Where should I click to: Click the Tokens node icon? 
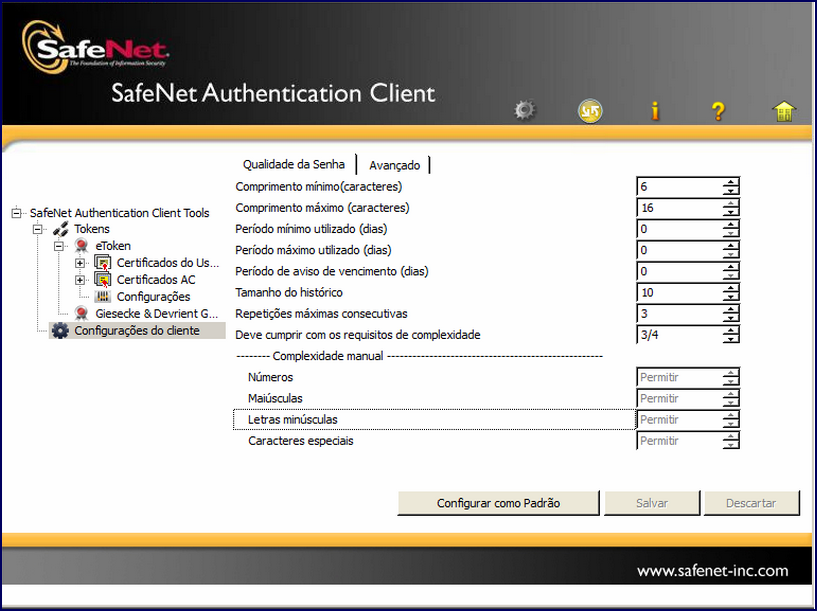[60, 229]
